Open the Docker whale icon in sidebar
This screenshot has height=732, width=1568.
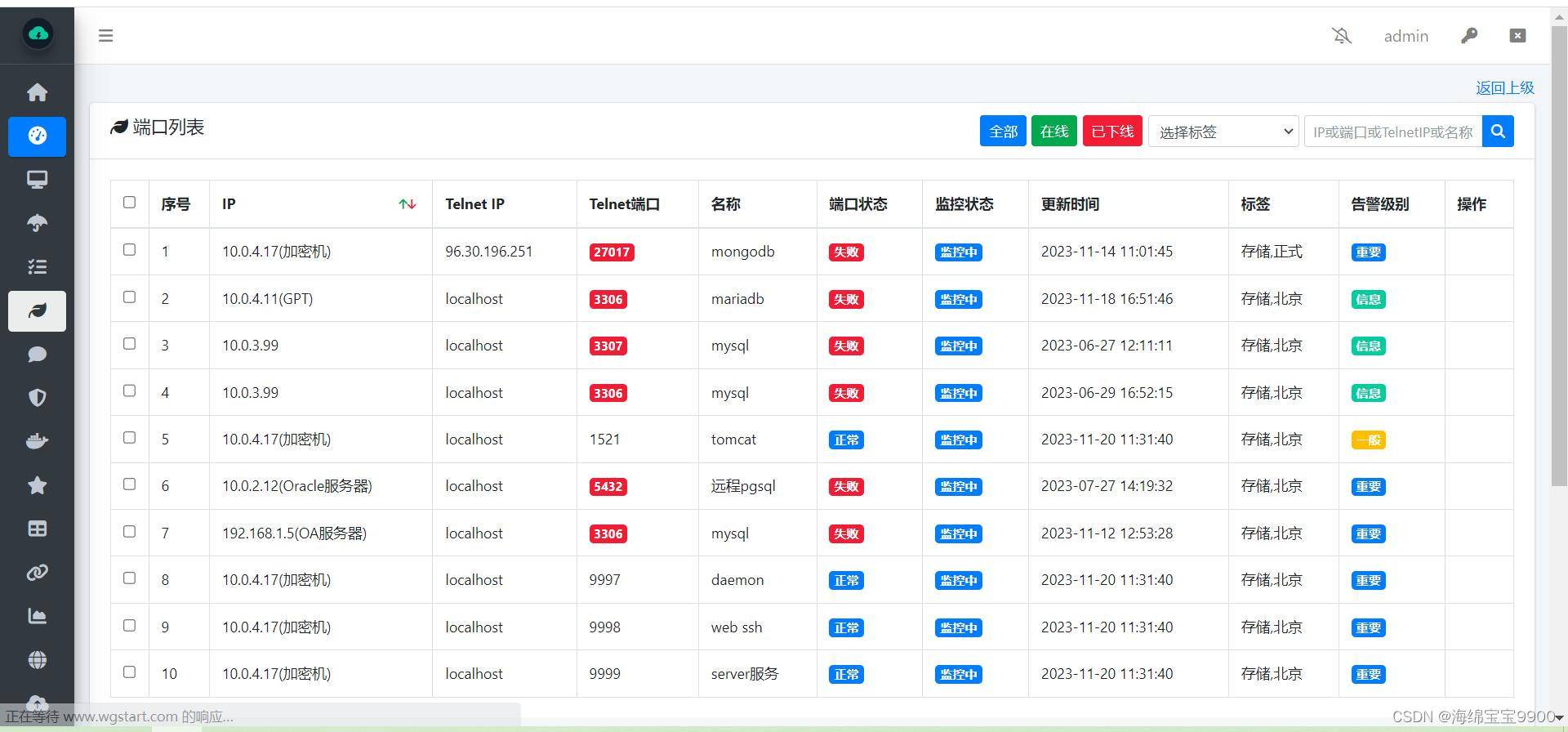(37, 442)
